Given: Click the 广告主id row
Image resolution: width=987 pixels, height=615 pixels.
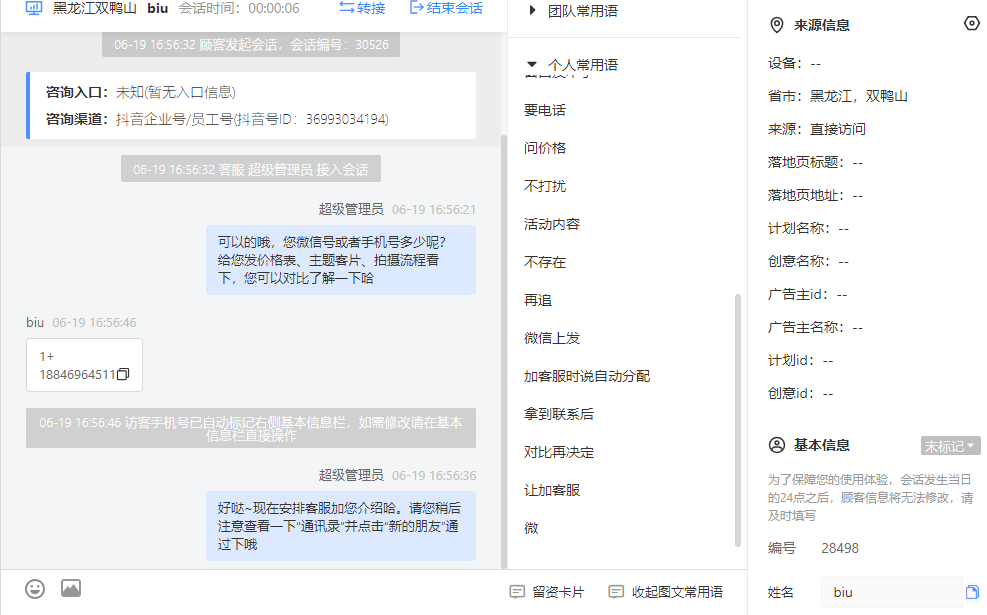Looking at the screenshot, I should [808, 294].
